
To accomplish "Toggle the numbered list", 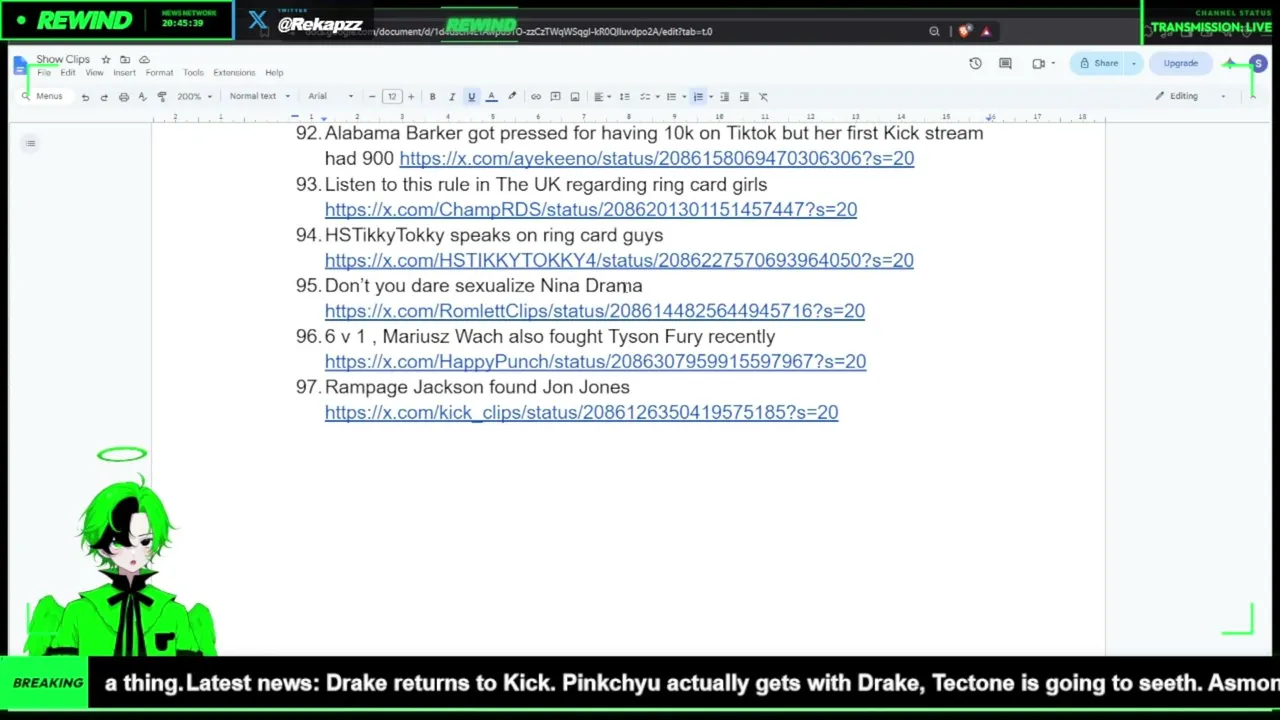I will point(697,97).
